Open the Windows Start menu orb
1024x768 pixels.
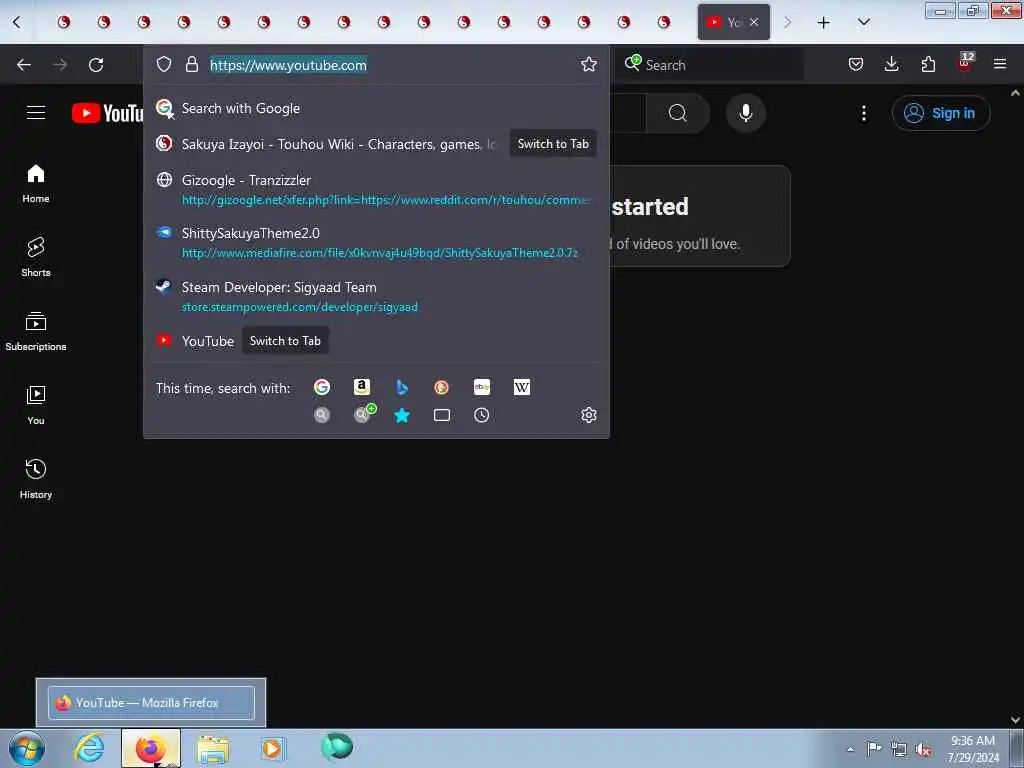pyautogui.click(x=27, y=748)
